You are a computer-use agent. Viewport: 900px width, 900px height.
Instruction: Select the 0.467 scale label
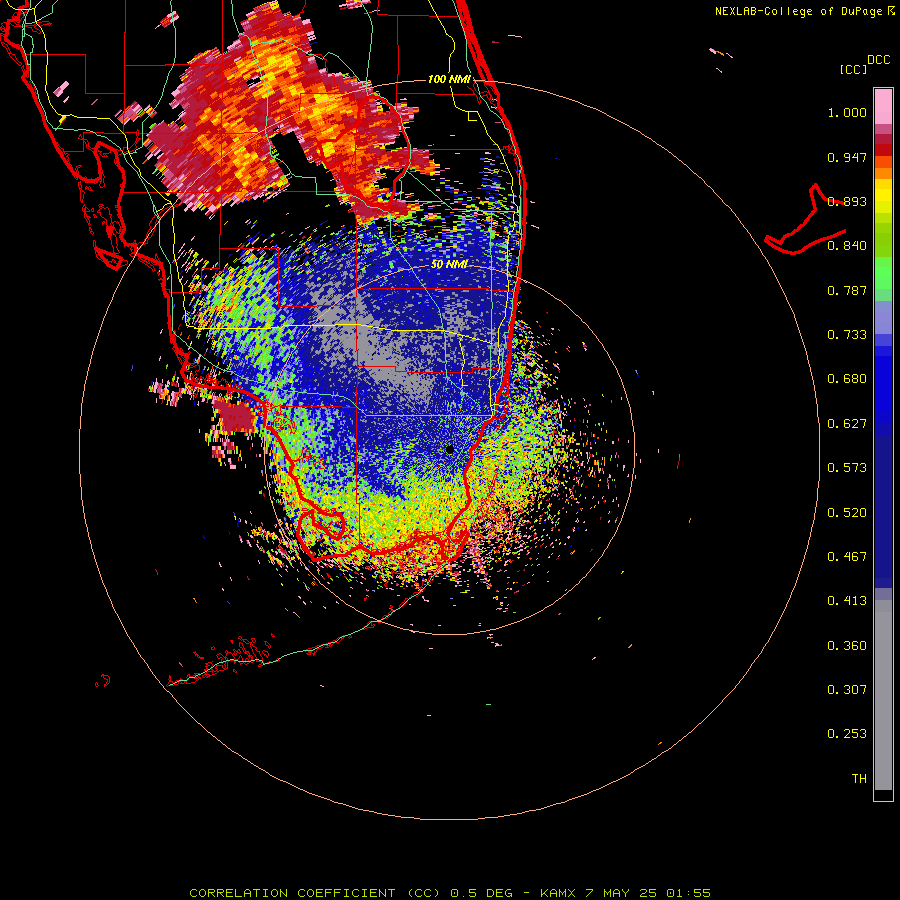(847, 557)
